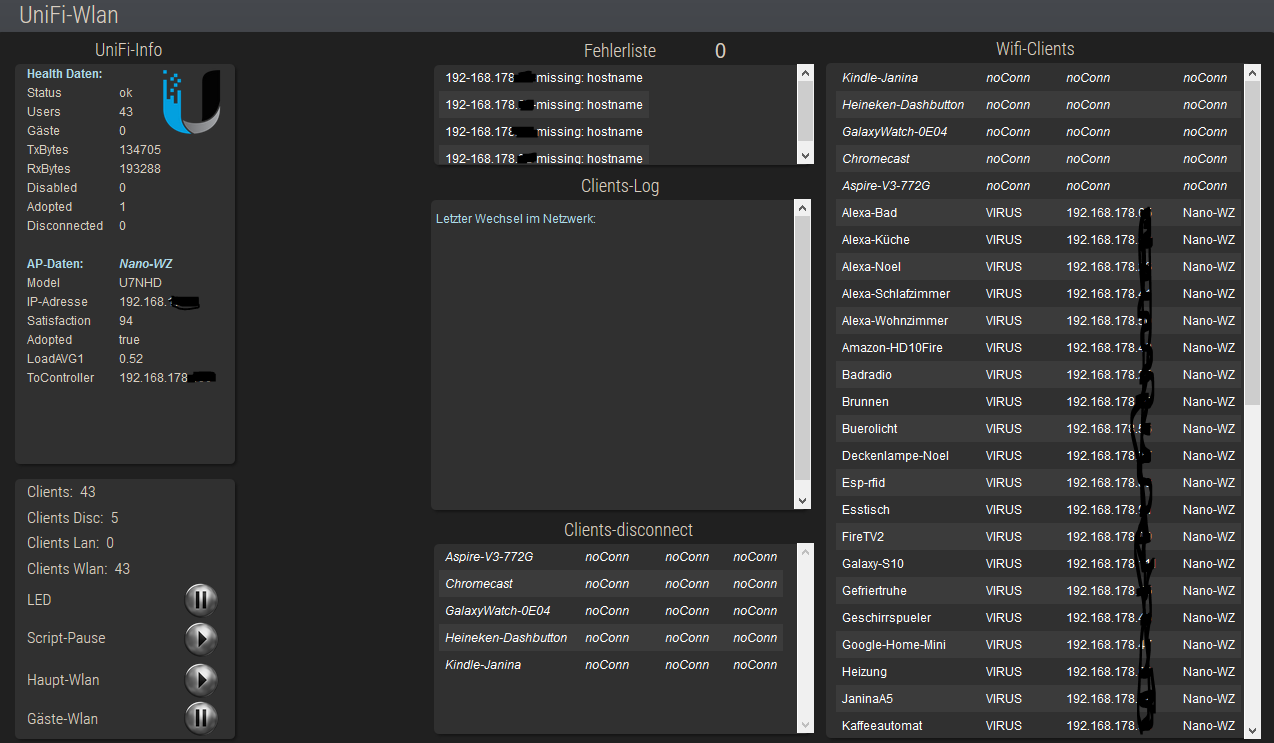The image size is (1274, 743).
Task: Click up arrow of Clients-Log scrollbar
Action: click(802, 207)
